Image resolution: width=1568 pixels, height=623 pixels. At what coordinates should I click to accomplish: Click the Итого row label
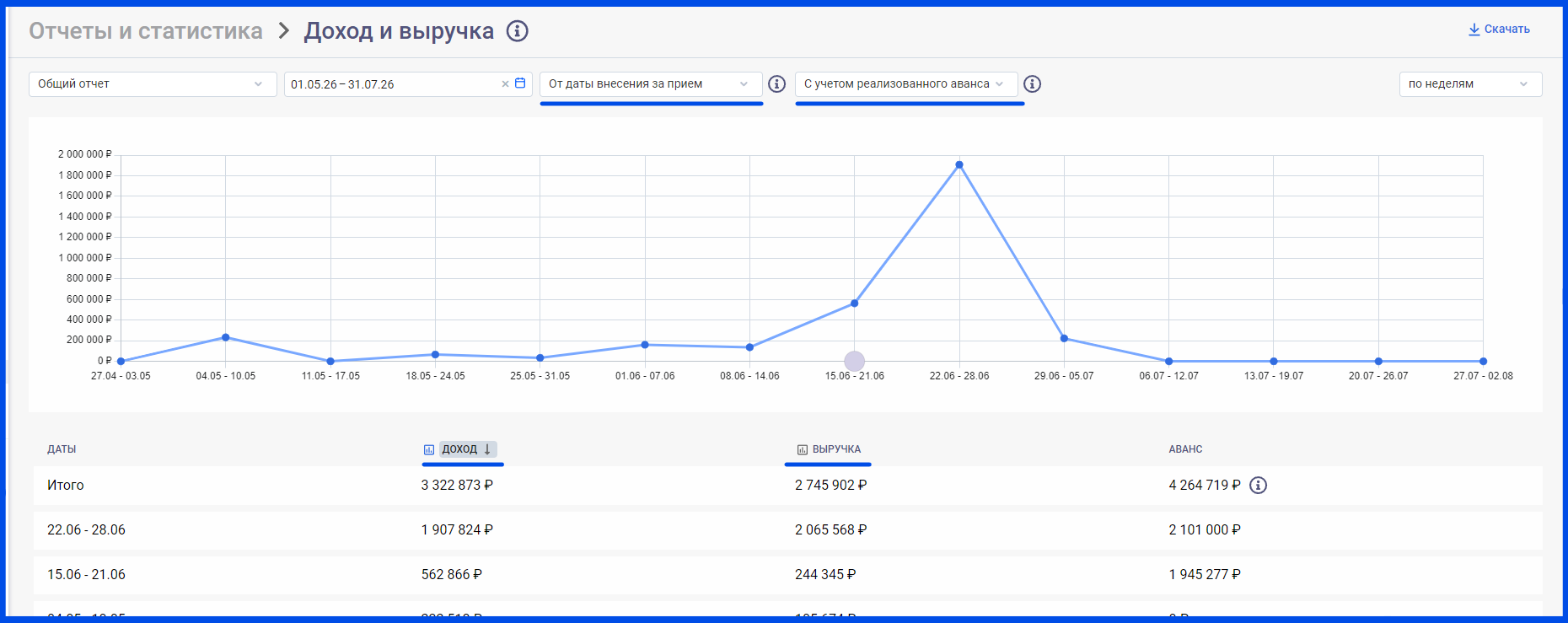click(x=66, y=486)
